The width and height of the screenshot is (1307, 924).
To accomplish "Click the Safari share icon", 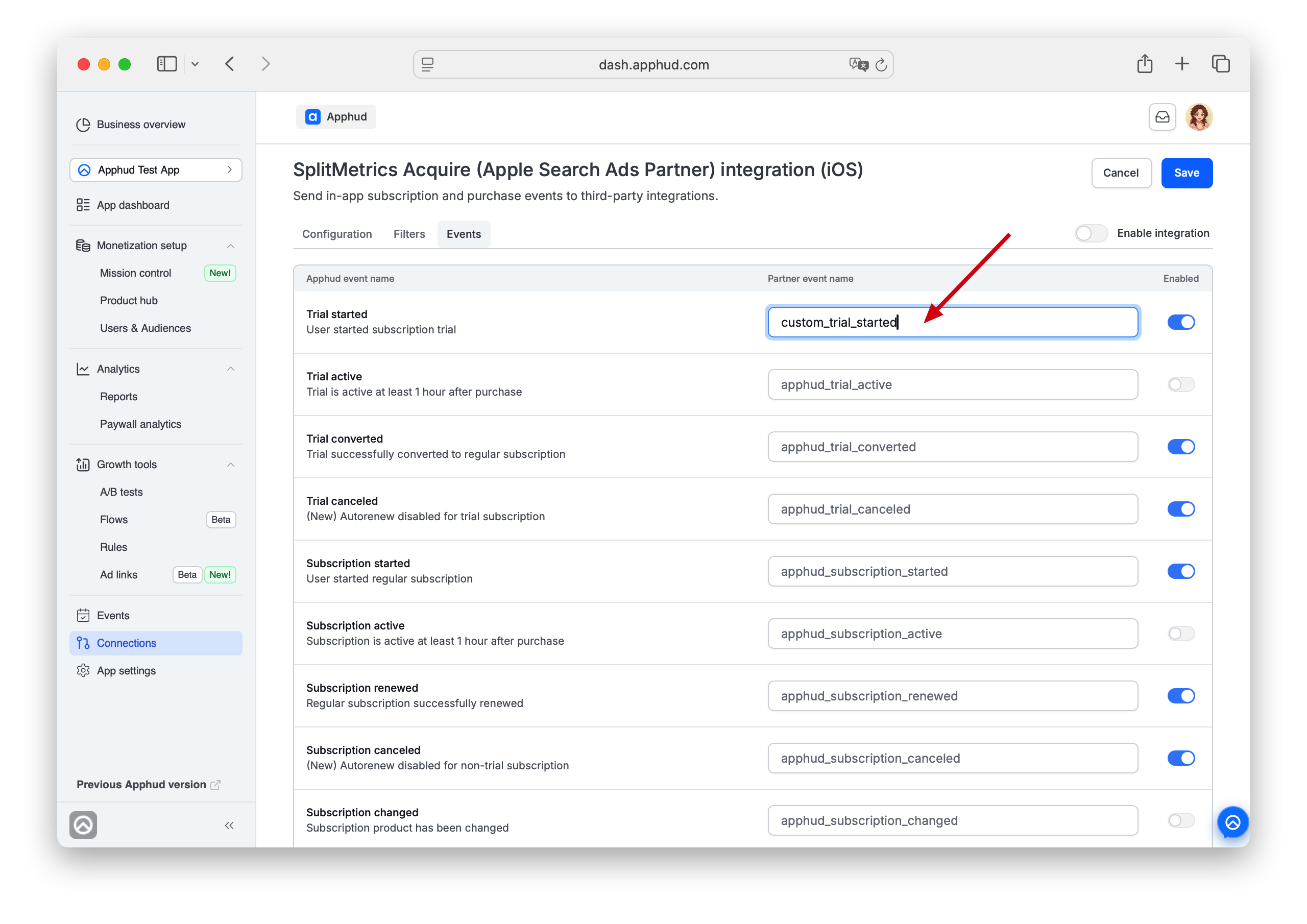I will click(1145, 64).
